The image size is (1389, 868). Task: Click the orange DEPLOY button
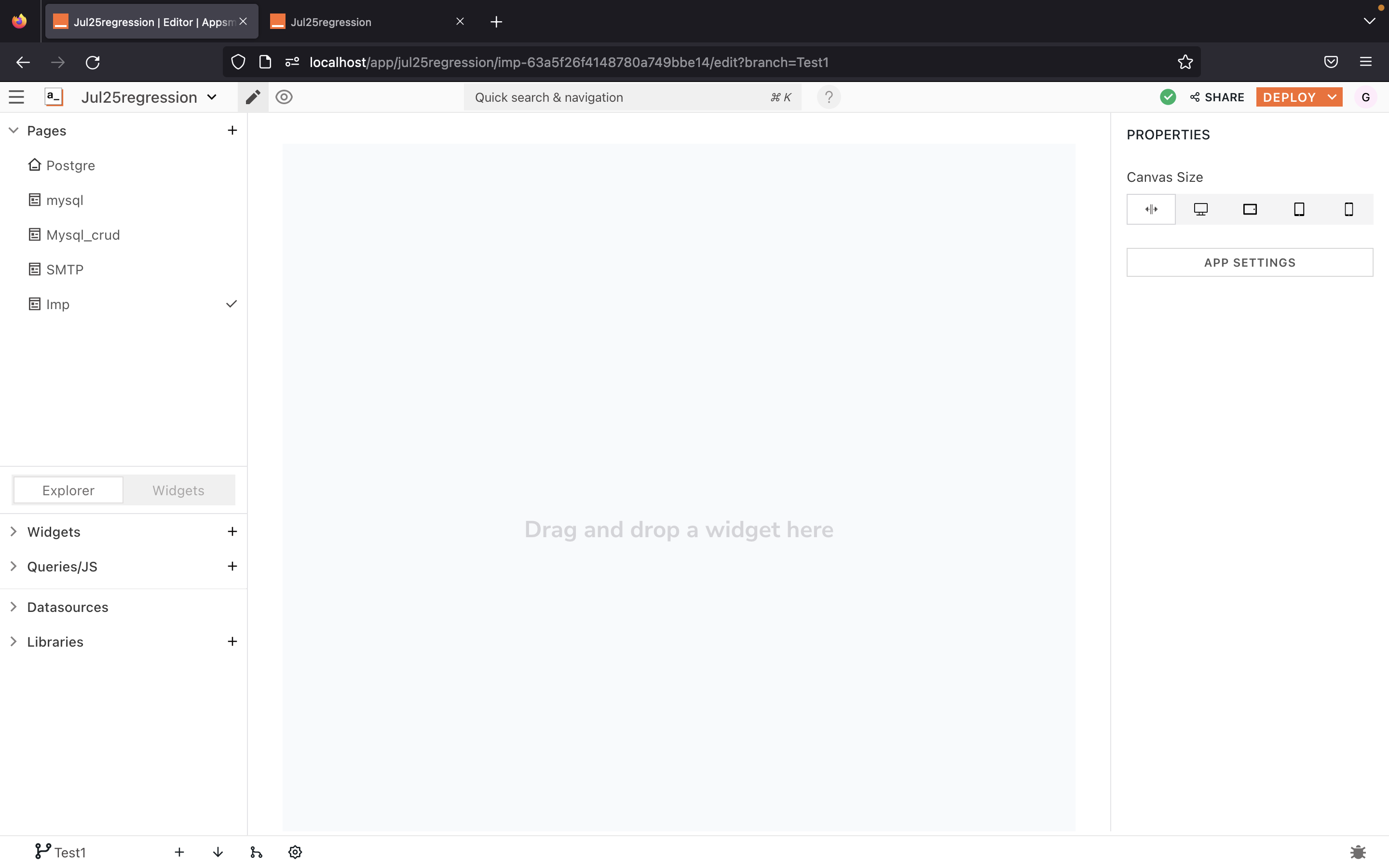tap(1289, 97)
